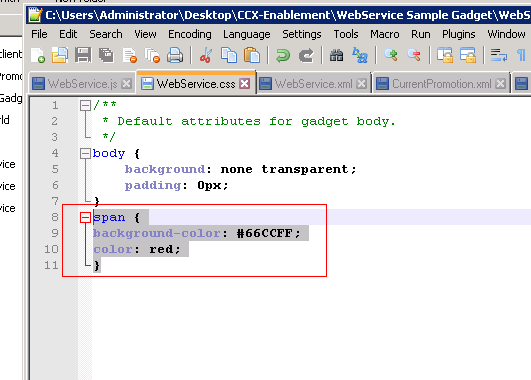
Task: Toggle Show All Characters pilcrow icon
Action: (522, 55)
